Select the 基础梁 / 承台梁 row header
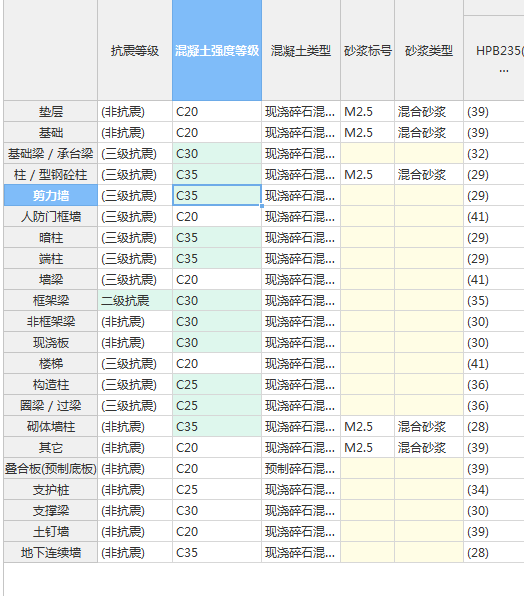Screen dimensions: 524x596 click(x=51, y=154)
